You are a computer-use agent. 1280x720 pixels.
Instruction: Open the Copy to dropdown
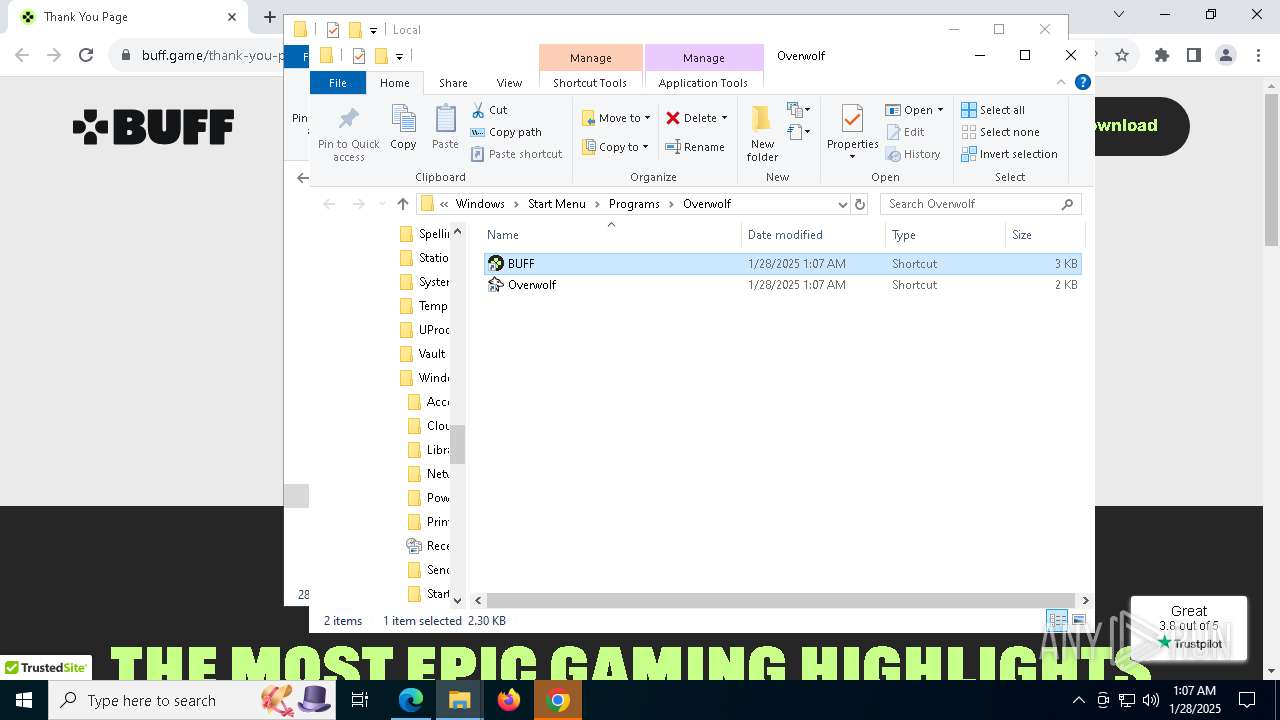coord(615,147)
